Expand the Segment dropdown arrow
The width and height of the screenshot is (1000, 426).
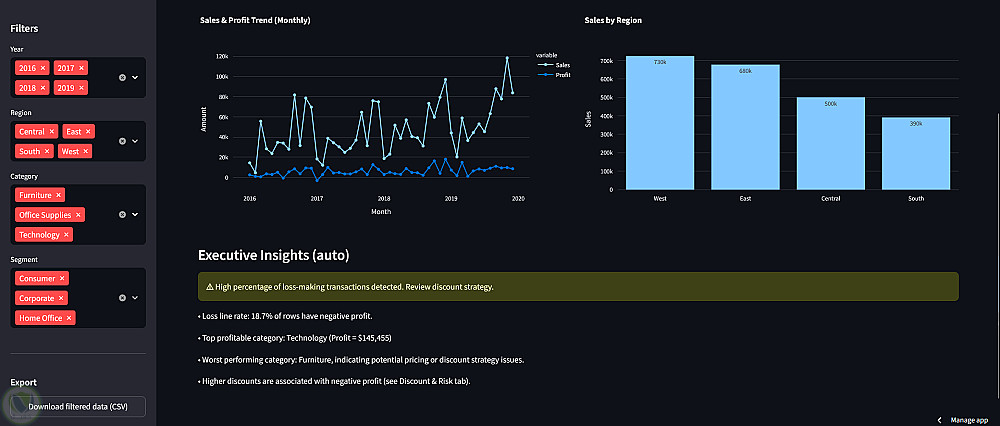135,298
